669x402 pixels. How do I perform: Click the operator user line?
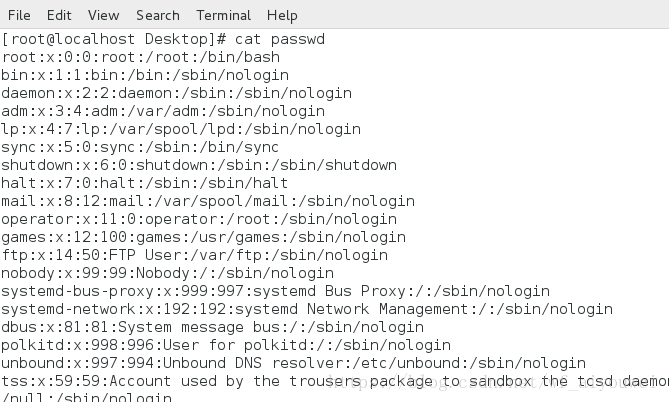(199, 219)
